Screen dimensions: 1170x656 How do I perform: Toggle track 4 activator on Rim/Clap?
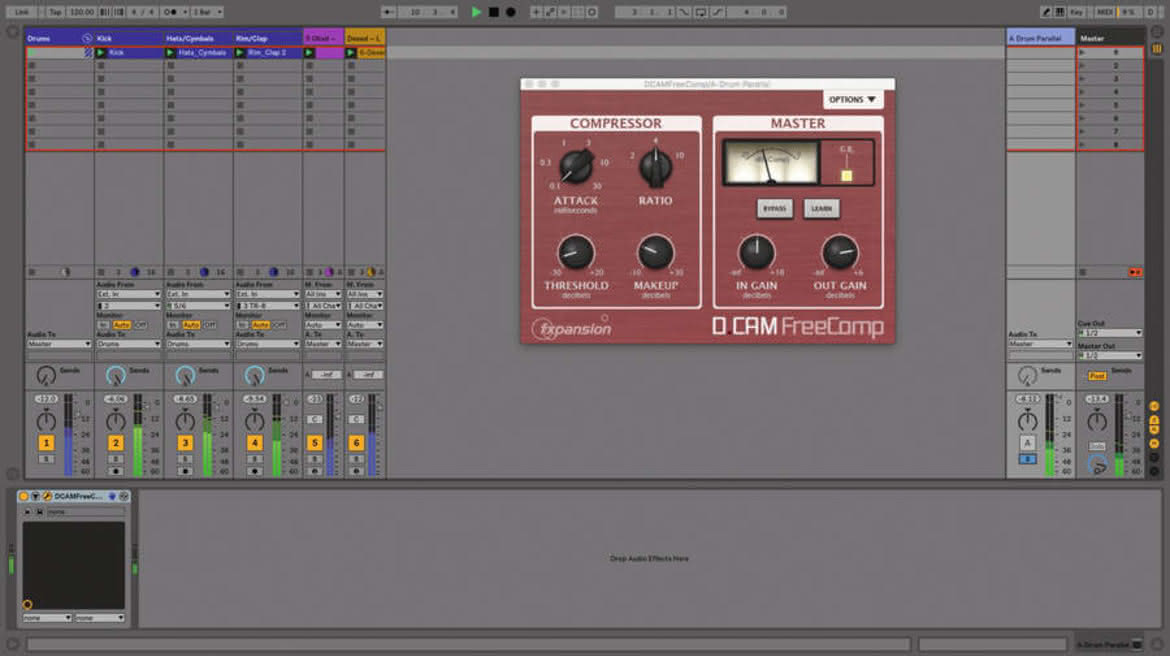pyautogui.click(x=254, y=443)
